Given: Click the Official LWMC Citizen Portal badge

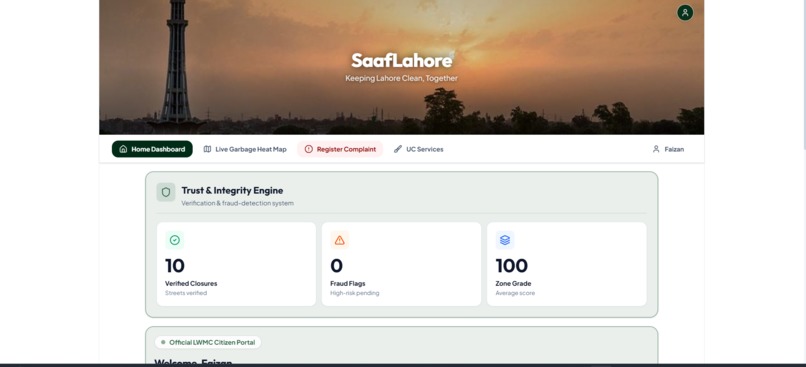Looking at the screenshot, I should pyautogui.click(x=208, y=342).
